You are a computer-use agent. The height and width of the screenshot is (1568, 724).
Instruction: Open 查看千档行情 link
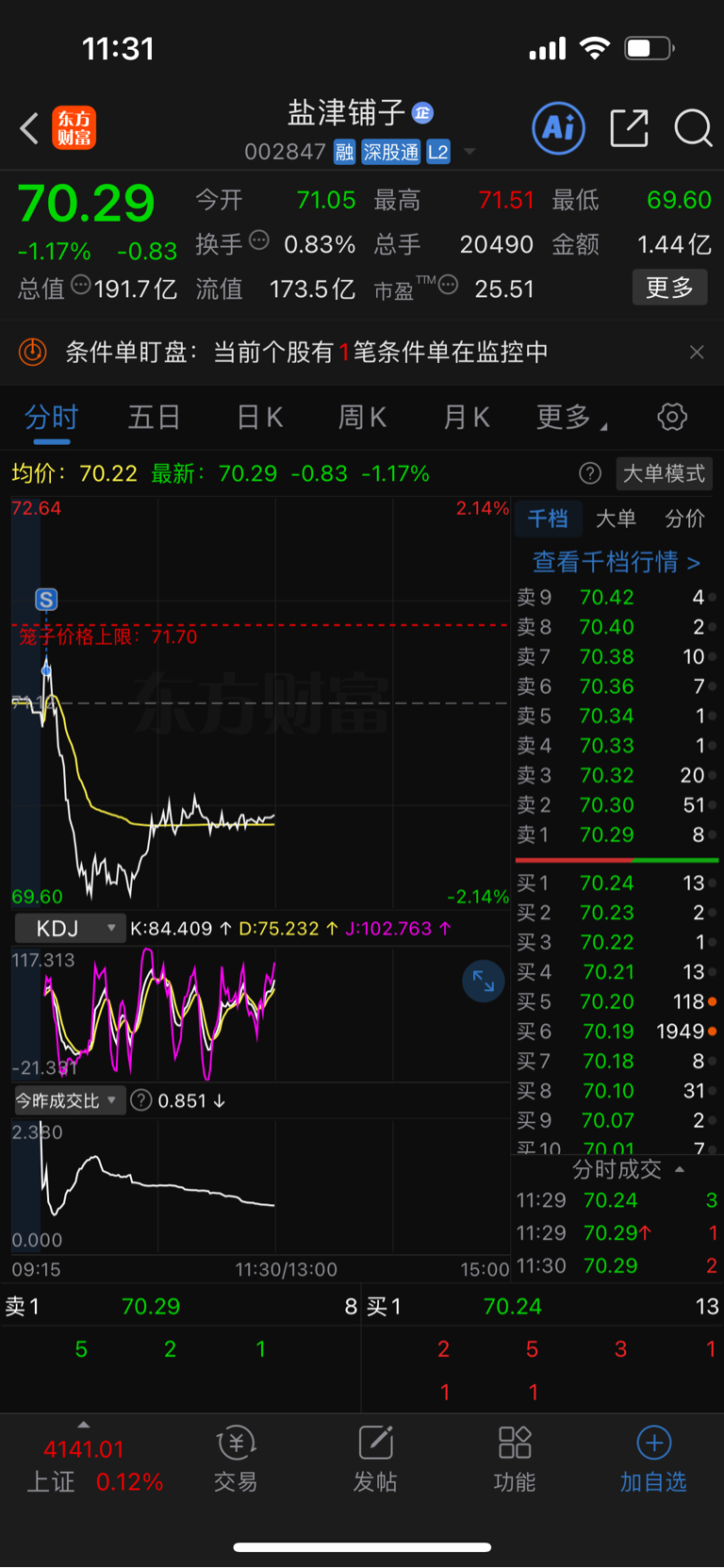(616, 562)
